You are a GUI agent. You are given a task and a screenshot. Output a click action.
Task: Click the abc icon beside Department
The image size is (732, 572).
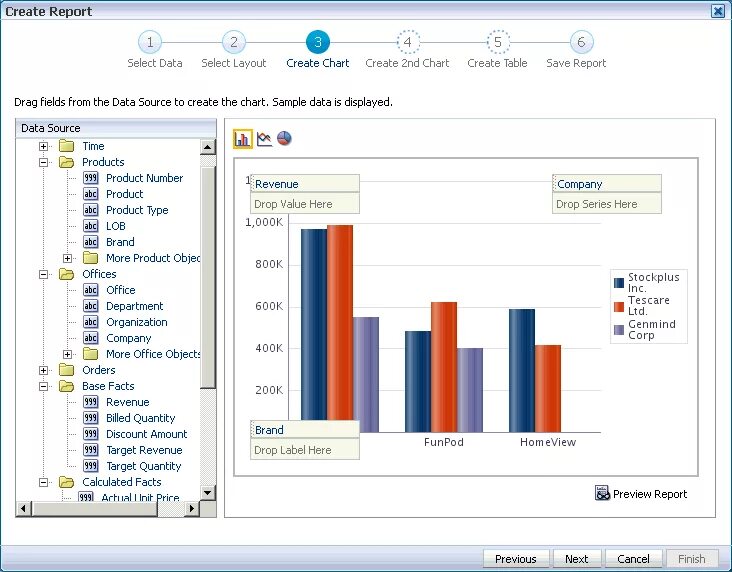click(91, 306)
